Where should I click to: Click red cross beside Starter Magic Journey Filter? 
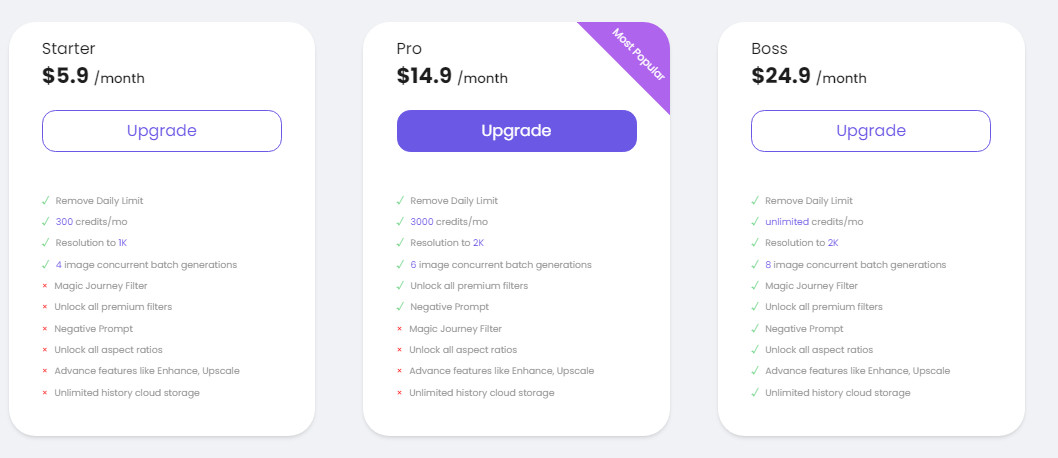pyautogui.click(x=45, y=286)
